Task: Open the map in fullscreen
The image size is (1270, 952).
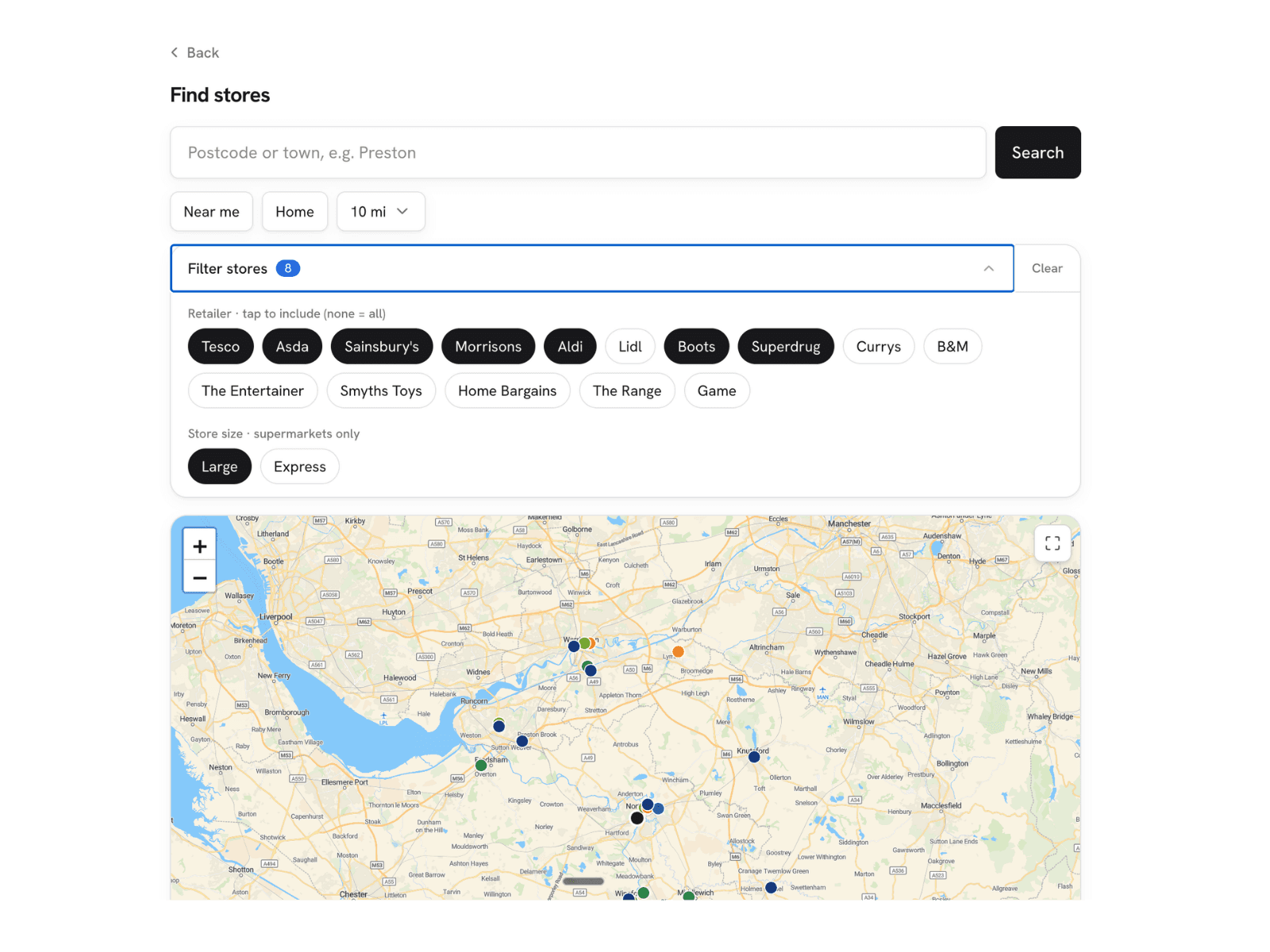Action: pos(1053,543)
